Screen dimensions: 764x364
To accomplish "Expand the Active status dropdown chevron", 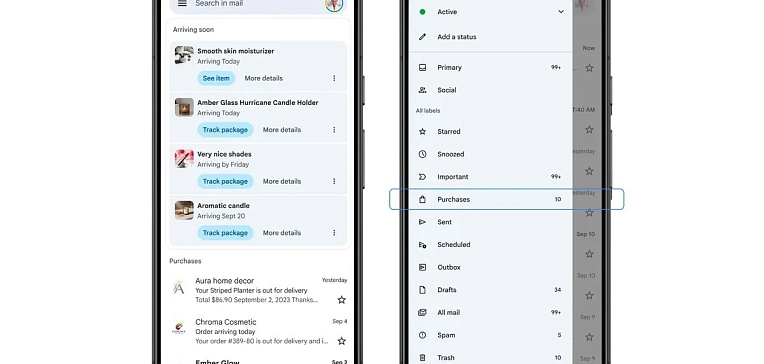I will pos(561,12).
